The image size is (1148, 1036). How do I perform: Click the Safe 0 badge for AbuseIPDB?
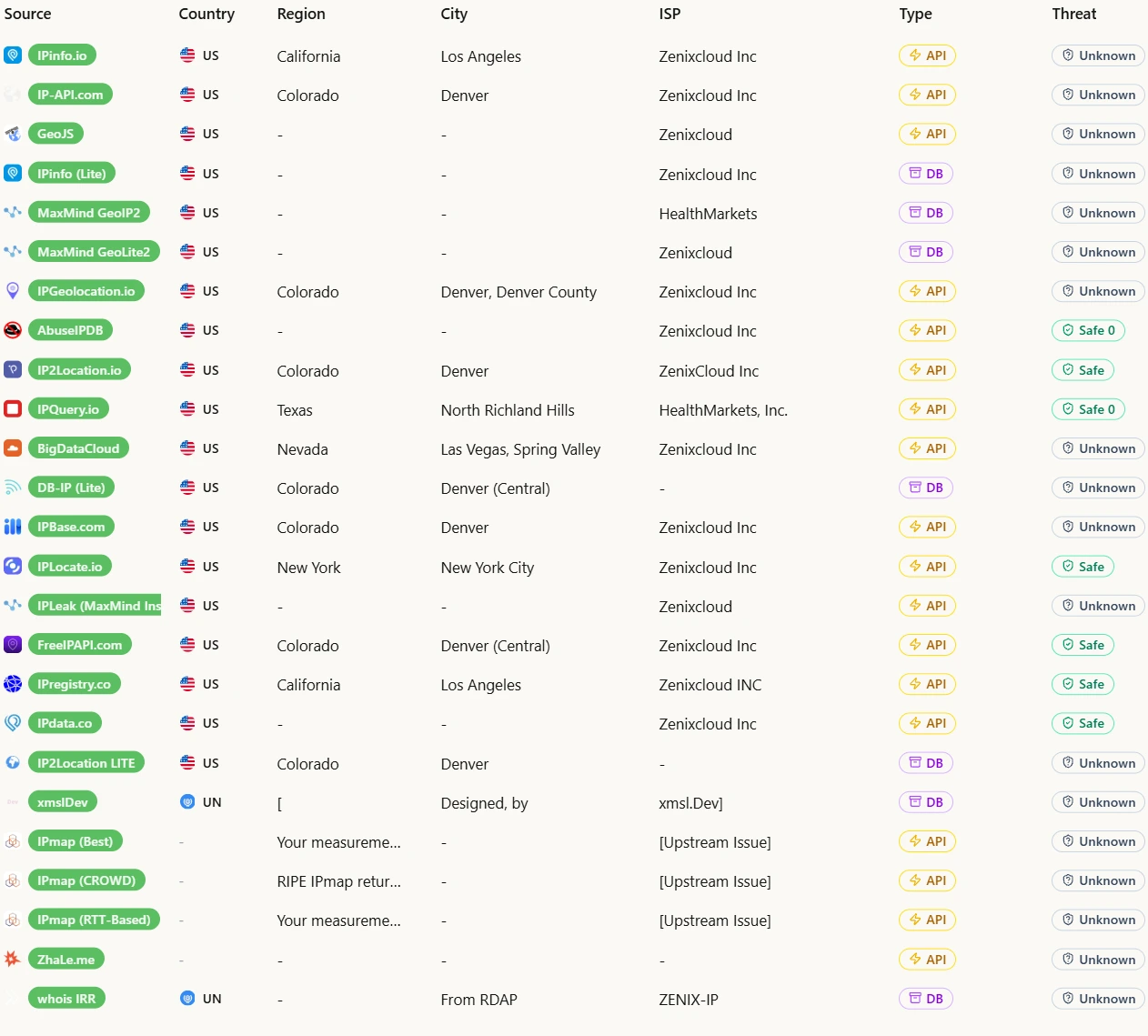coord(1088,330)
